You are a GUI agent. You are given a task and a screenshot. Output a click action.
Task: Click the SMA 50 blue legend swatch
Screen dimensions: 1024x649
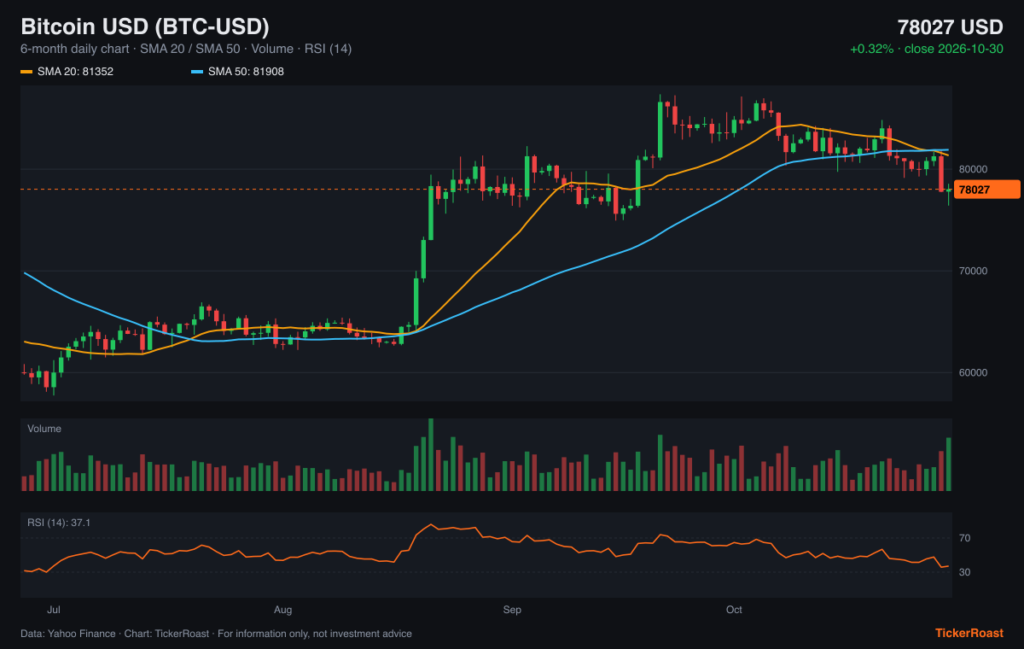point(197,72)
